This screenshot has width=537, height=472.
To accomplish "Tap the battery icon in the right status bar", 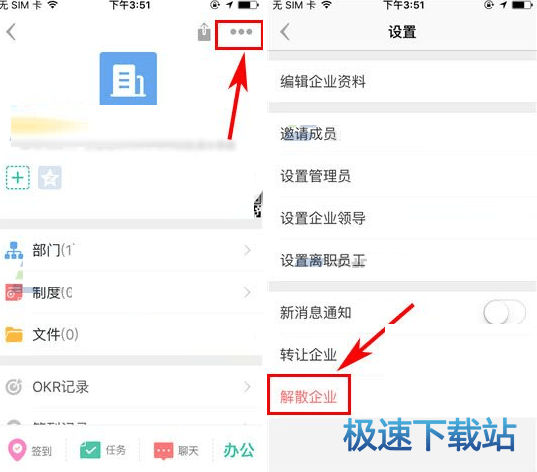I will point(522,5).
